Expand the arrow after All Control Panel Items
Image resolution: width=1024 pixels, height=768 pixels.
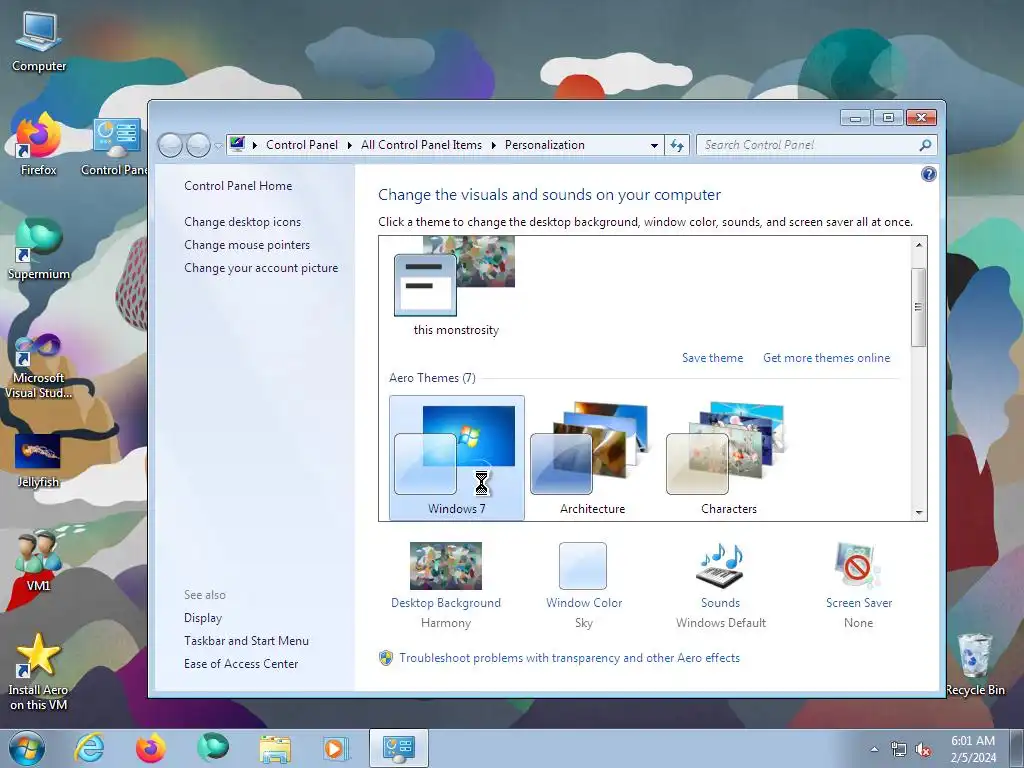click(493, 145)
